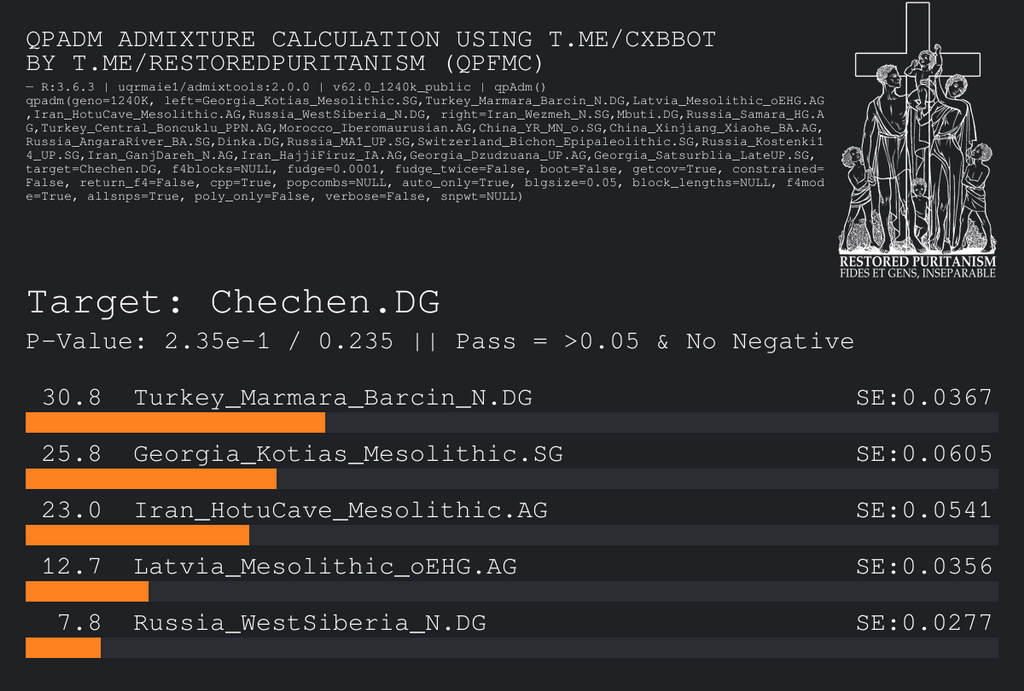Click the T.ME/RESTOREDPURITANISM (QPFMC) byline
The height and width of the screenshot is (691, 1024).
[285, 64]
